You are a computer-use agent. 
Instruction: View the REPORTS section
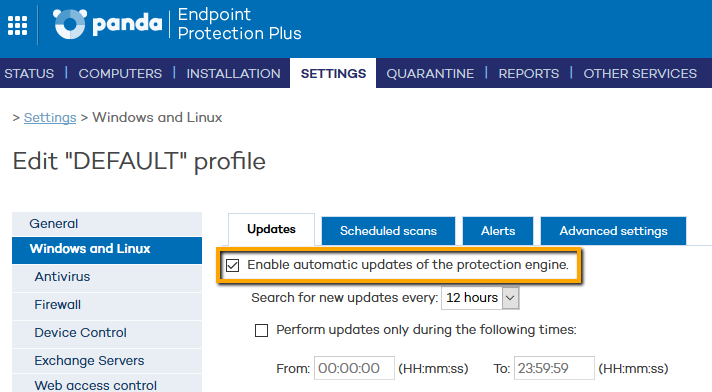pos(529,73)
